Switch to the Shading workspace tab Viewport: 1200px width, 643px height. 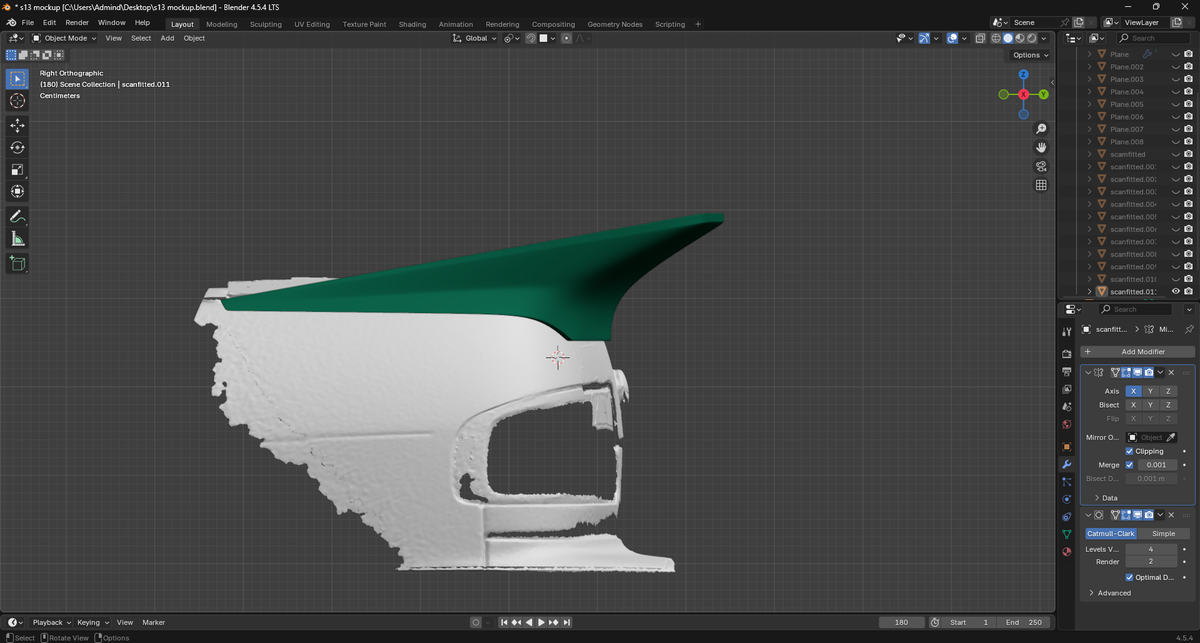[412, 23]
